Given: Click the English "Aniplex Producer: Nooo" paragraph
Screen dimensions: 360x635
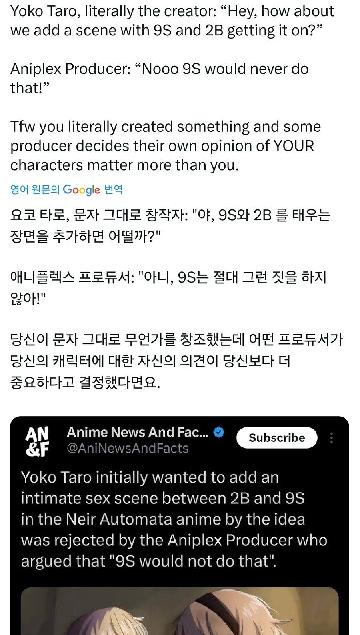Looking at the screenshot, I should click(x=159, y=78).
